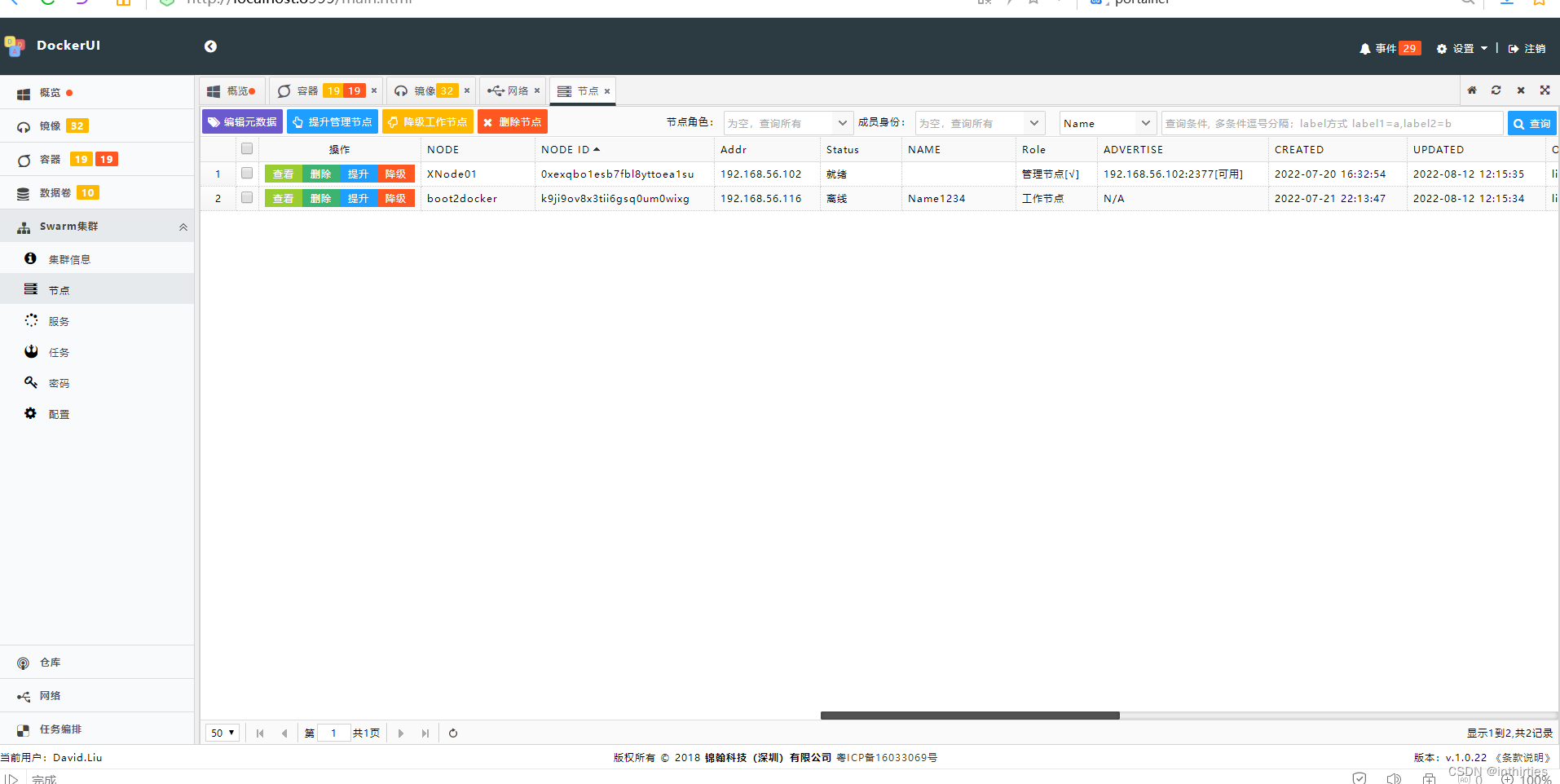
Task: Click 降级工作节点 demote button
Action: coord(428,122)
